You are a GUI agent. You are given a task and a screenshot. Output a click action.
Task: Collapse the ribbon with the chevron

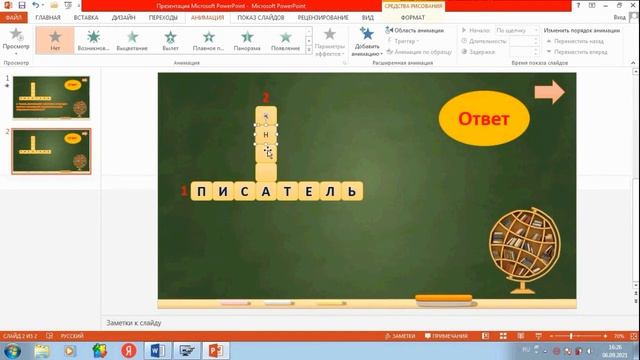coord(633,63)
